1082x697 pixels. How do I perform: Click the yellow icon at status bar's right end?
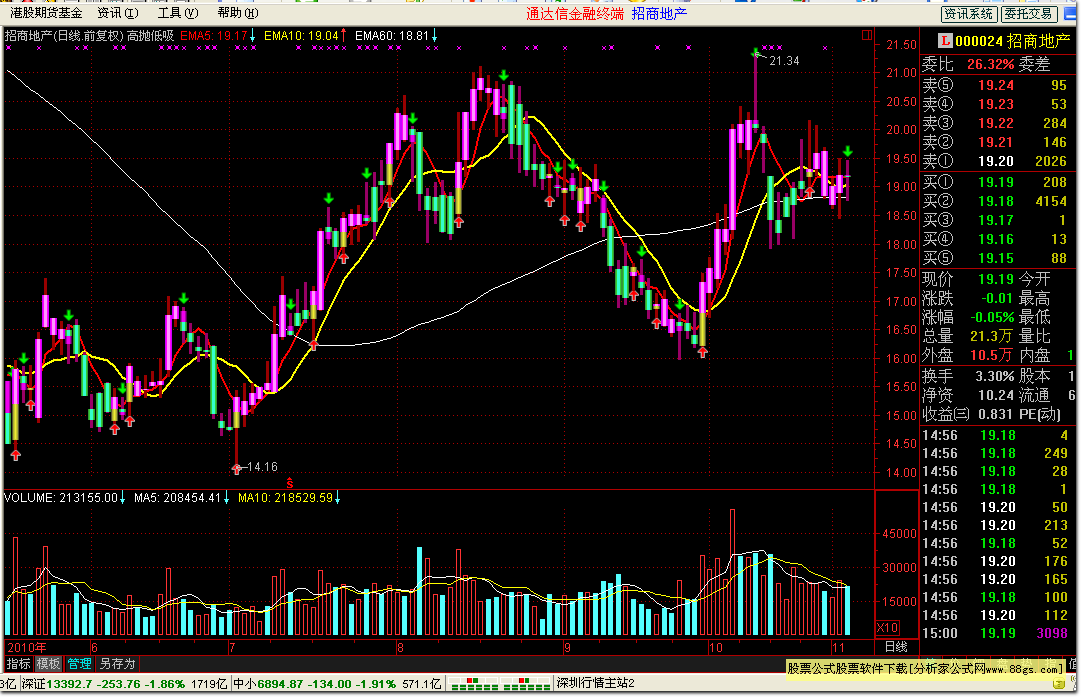tap(1059, 684)
